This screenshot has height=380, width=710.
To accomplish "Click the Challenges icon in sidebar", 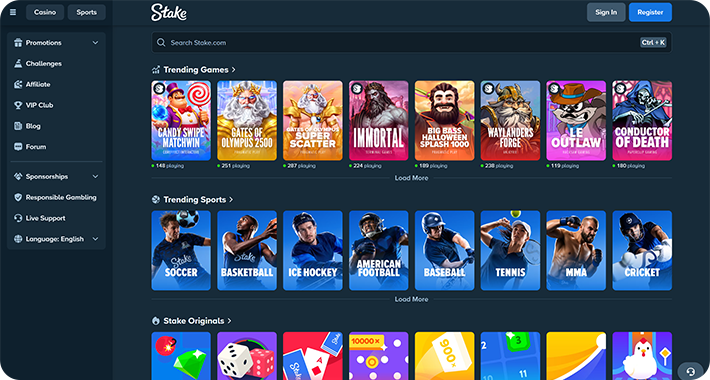I will (18, 63).
